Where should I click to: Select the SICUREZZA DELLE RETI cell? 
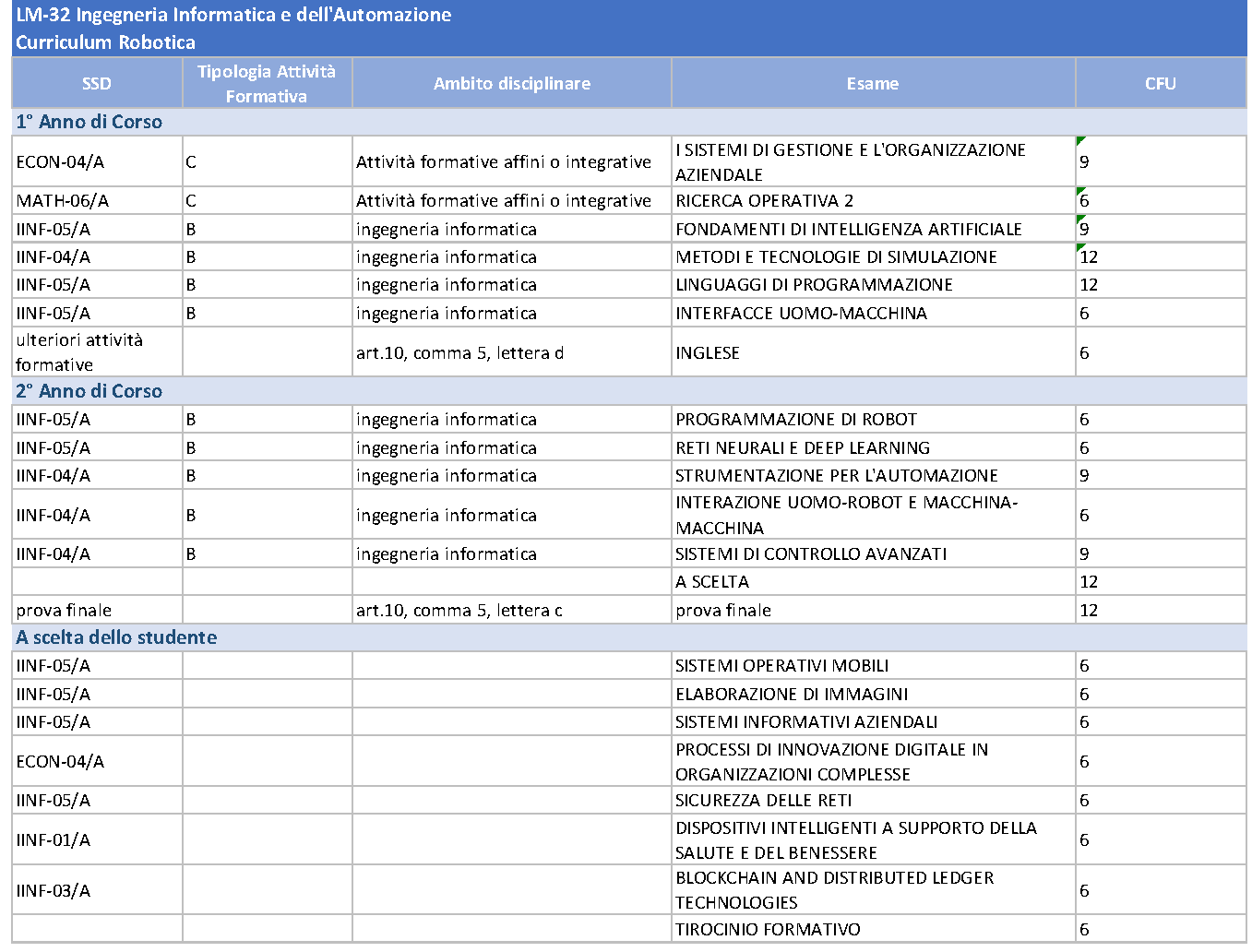[873, 800]
